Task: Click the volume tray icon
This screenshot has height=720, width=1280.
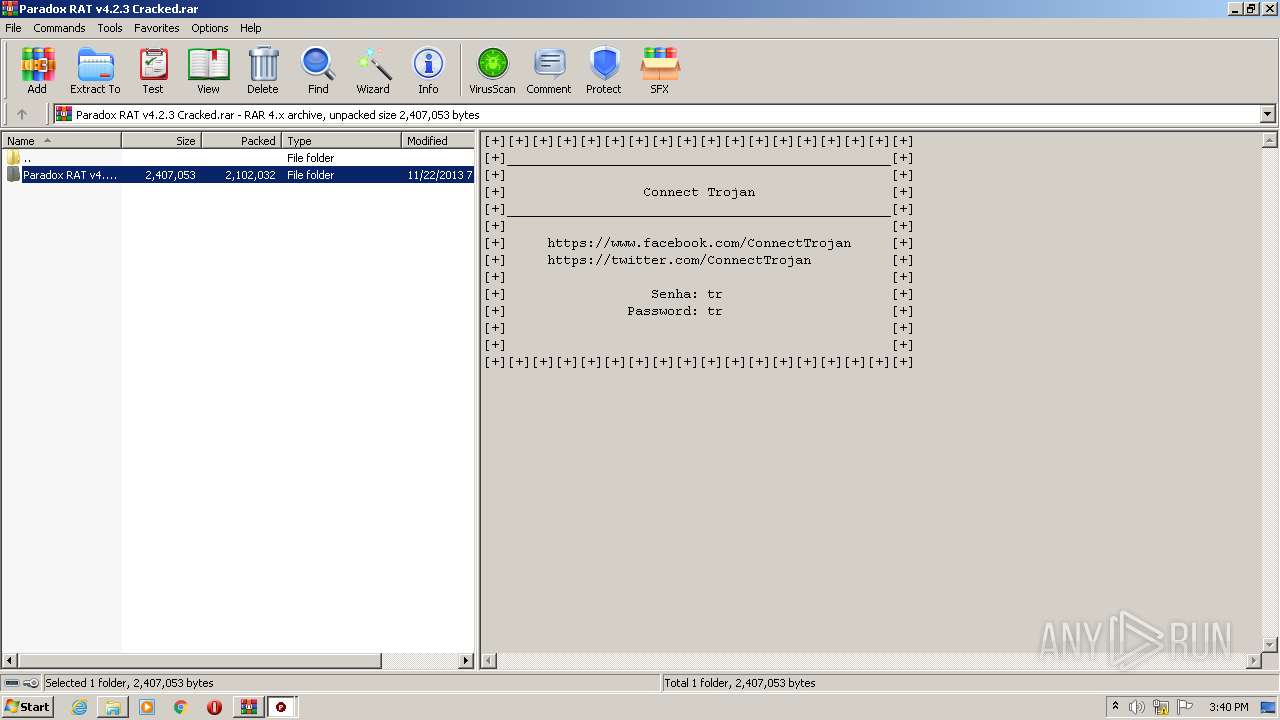Action: pos(1137,707)
